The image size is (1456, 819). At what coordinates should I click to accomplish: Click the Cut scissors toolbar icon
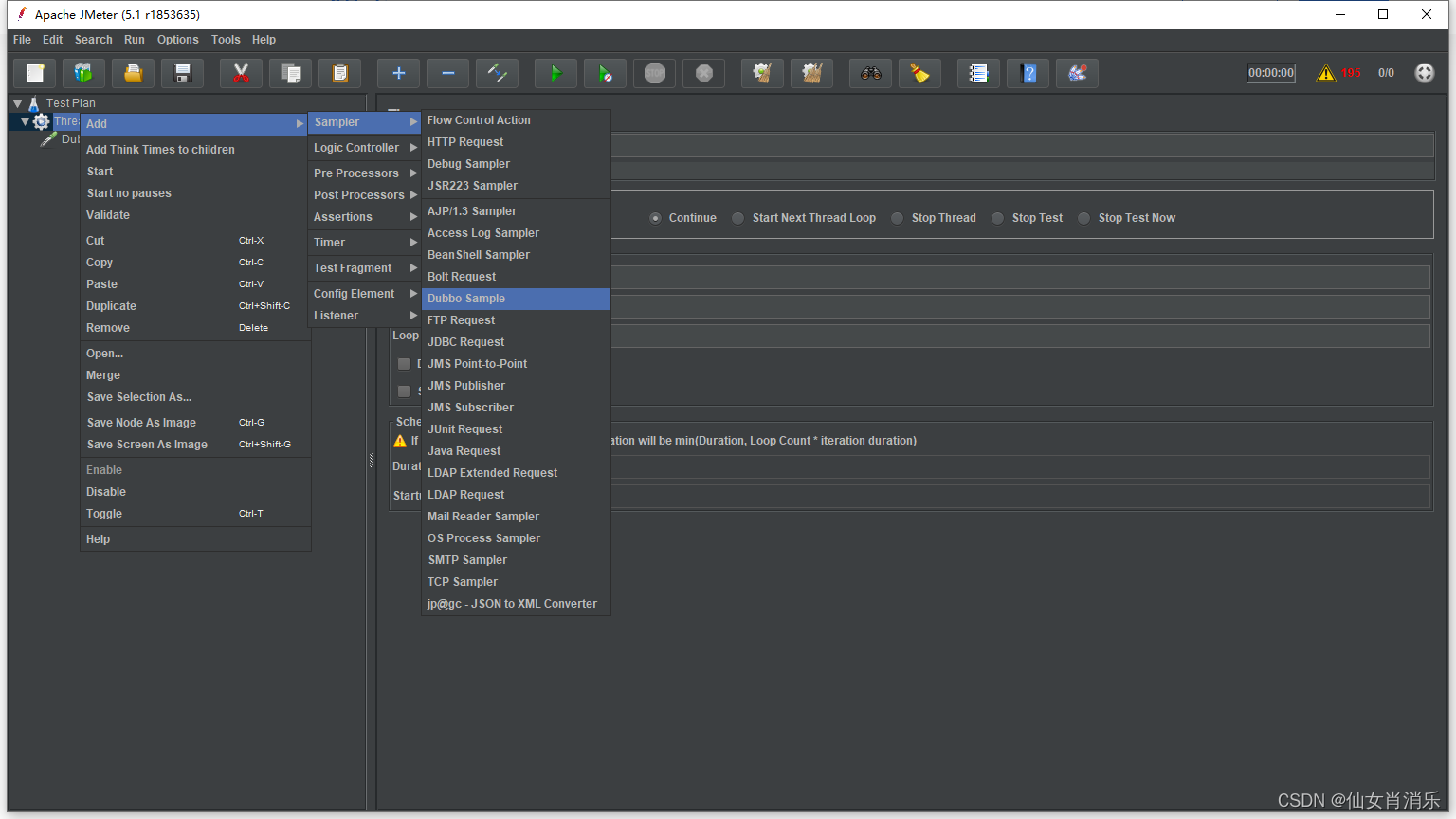242,73
